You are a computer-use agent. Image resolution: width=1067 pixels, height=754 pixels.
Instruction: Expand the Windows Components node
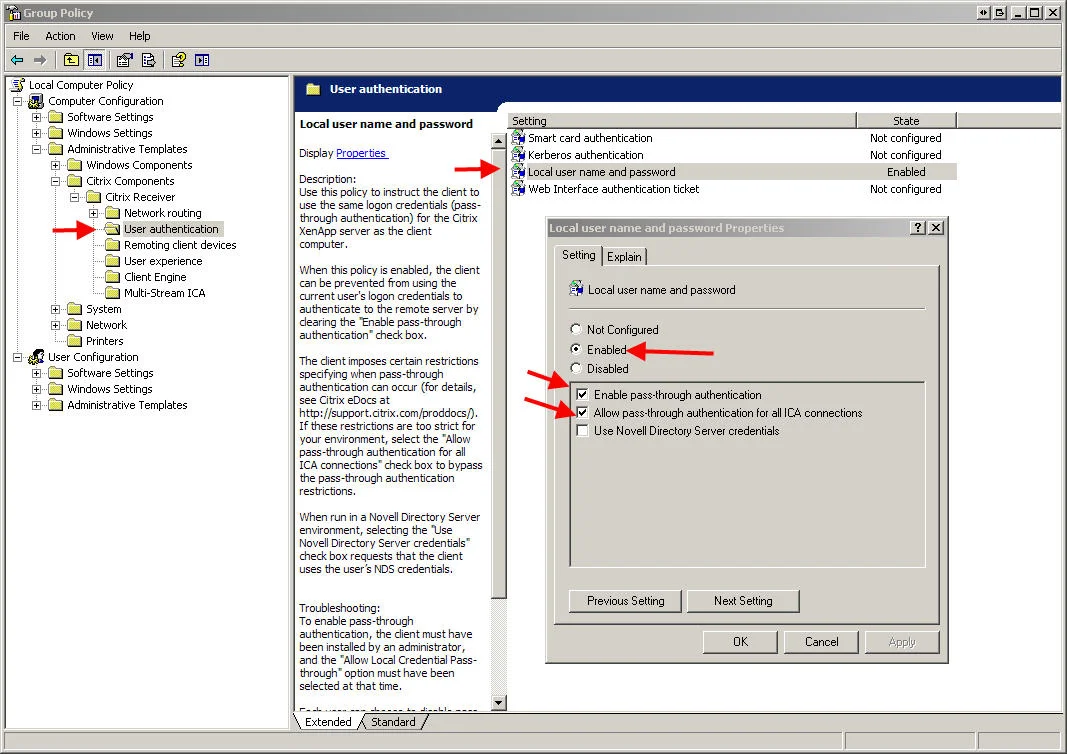coord(55,165)
